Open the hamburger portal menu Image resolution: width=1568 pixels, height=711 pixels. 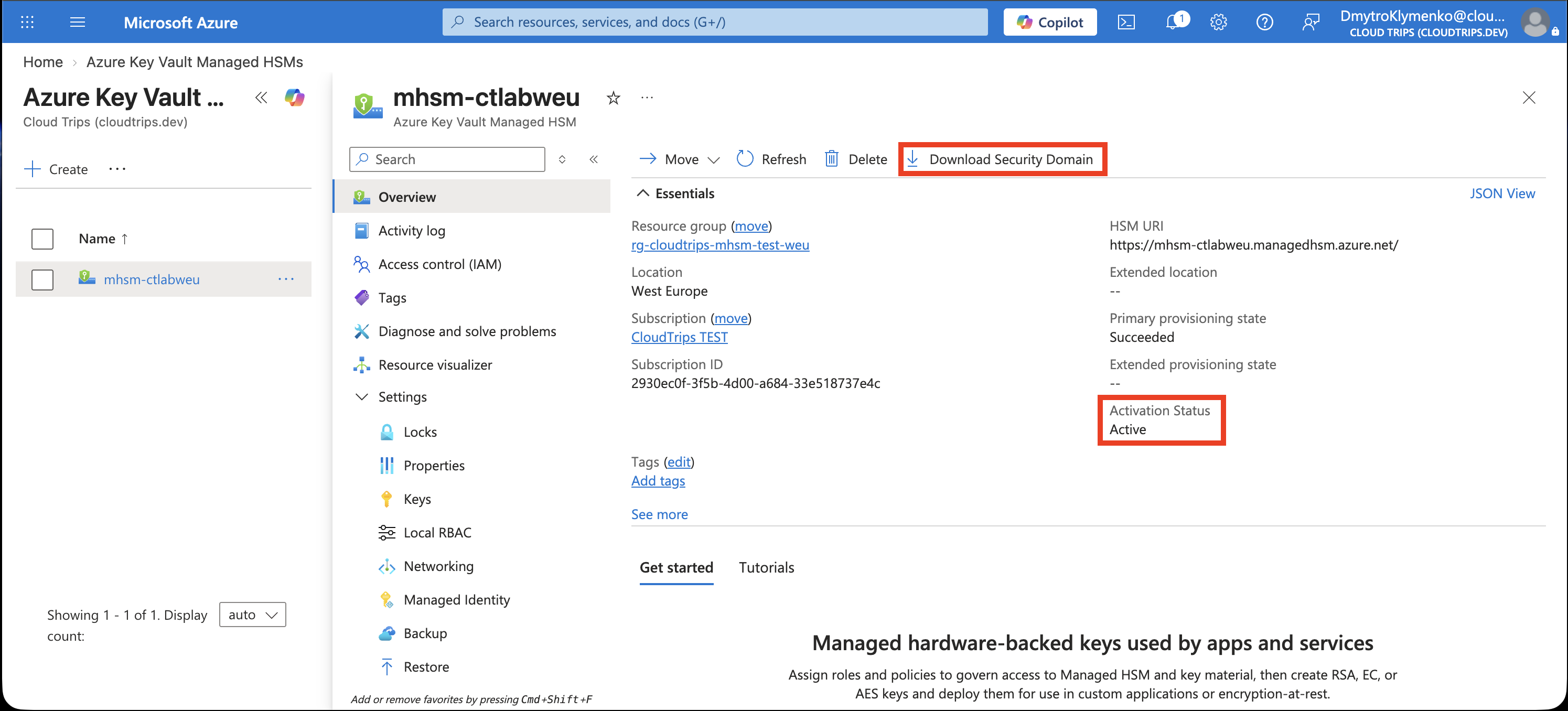tap(77, 23)
